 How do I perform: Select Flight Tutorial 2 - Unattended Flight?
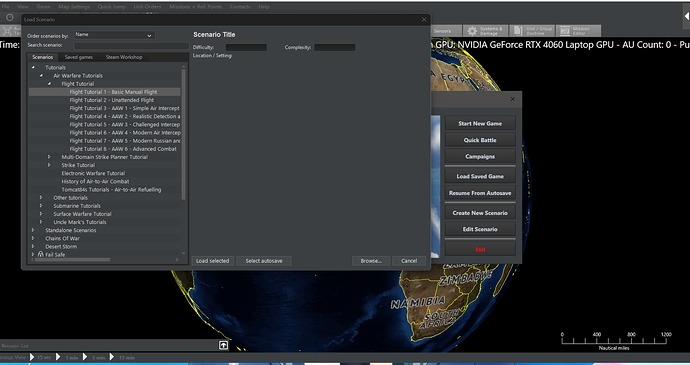click(112, 100)
